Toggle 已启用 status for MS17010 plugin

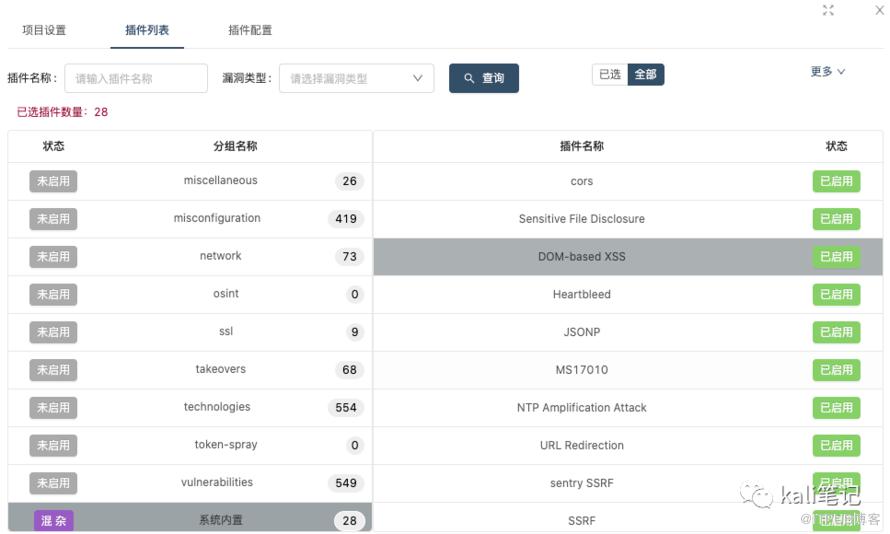(836, 370)
